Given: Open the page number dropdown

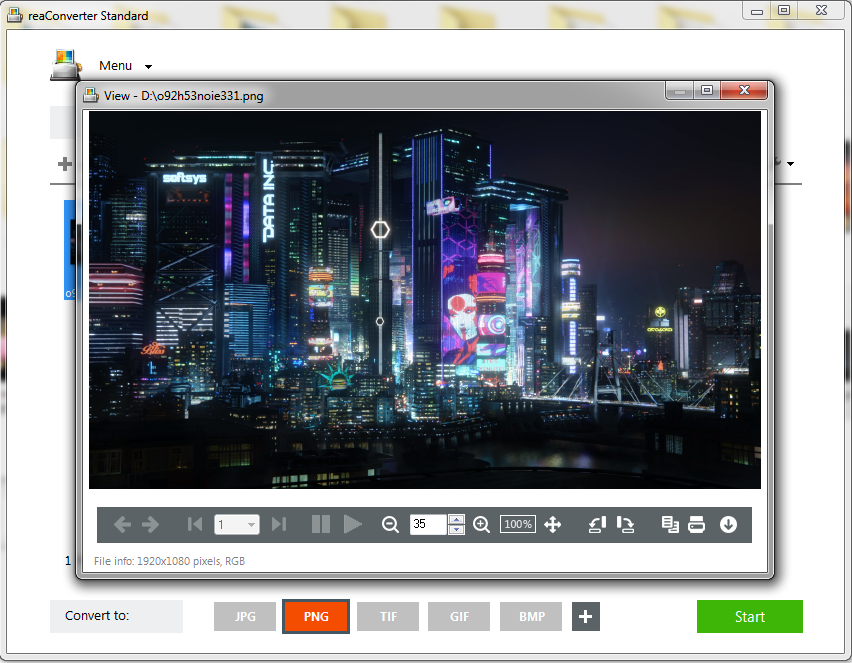Looking at the screenshot, I should (x=251, y=525).
